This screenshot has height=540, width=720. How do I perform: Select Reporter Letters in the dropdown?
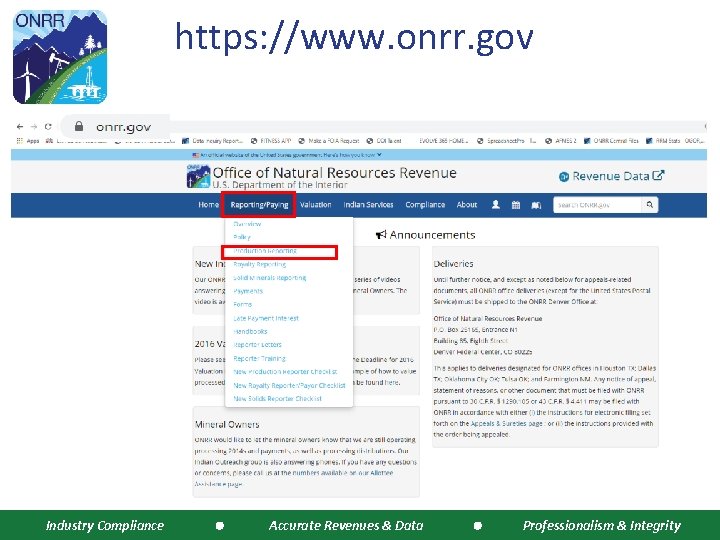[x=257, y=345]
